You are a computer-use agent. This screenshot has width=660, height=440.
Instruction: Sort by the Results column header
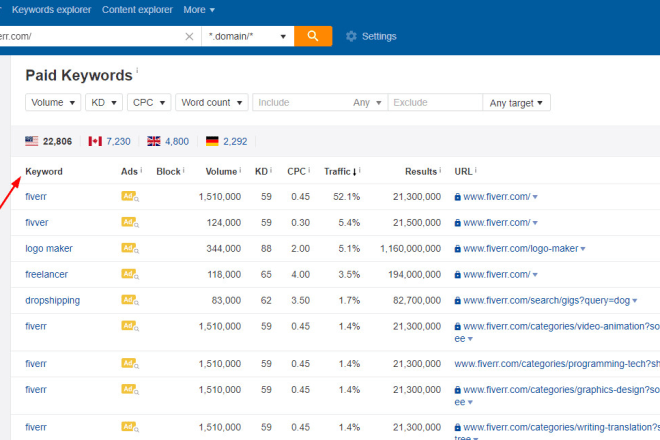coord(421,172)
